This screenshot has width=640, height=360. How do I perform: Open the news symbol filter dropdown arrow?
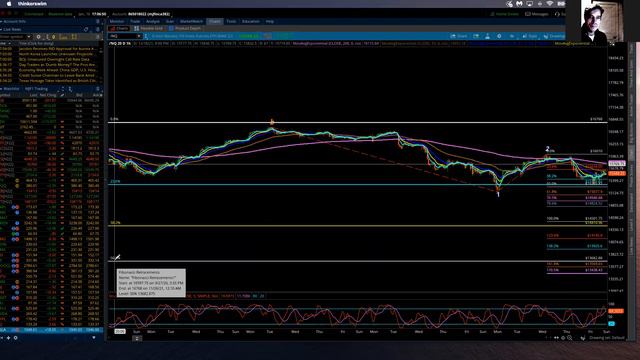[29, 37]
